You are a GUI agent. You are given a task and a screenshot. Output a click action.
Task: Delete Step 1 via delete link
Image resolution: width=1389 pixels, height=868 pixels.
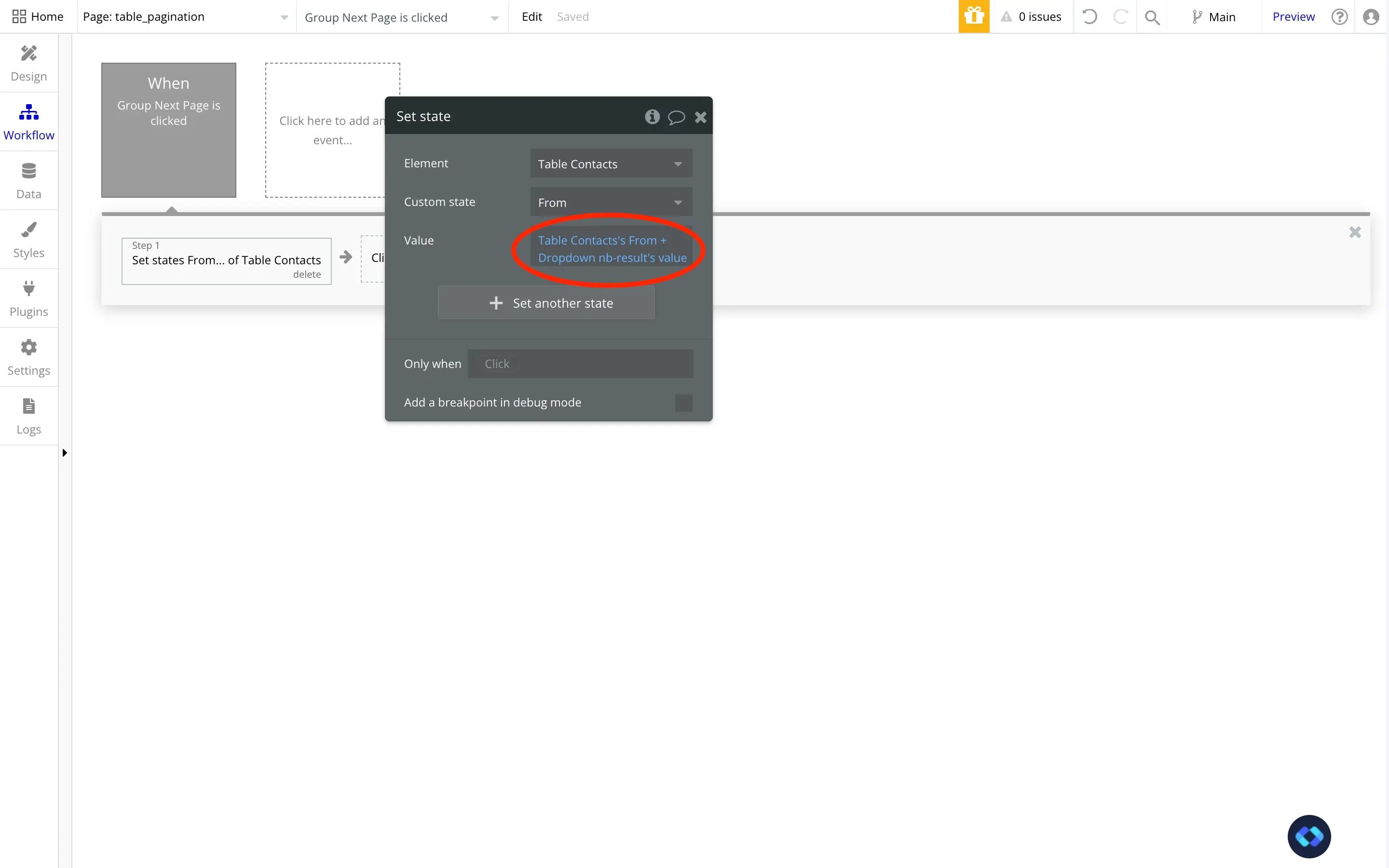(x=307, y=274)
